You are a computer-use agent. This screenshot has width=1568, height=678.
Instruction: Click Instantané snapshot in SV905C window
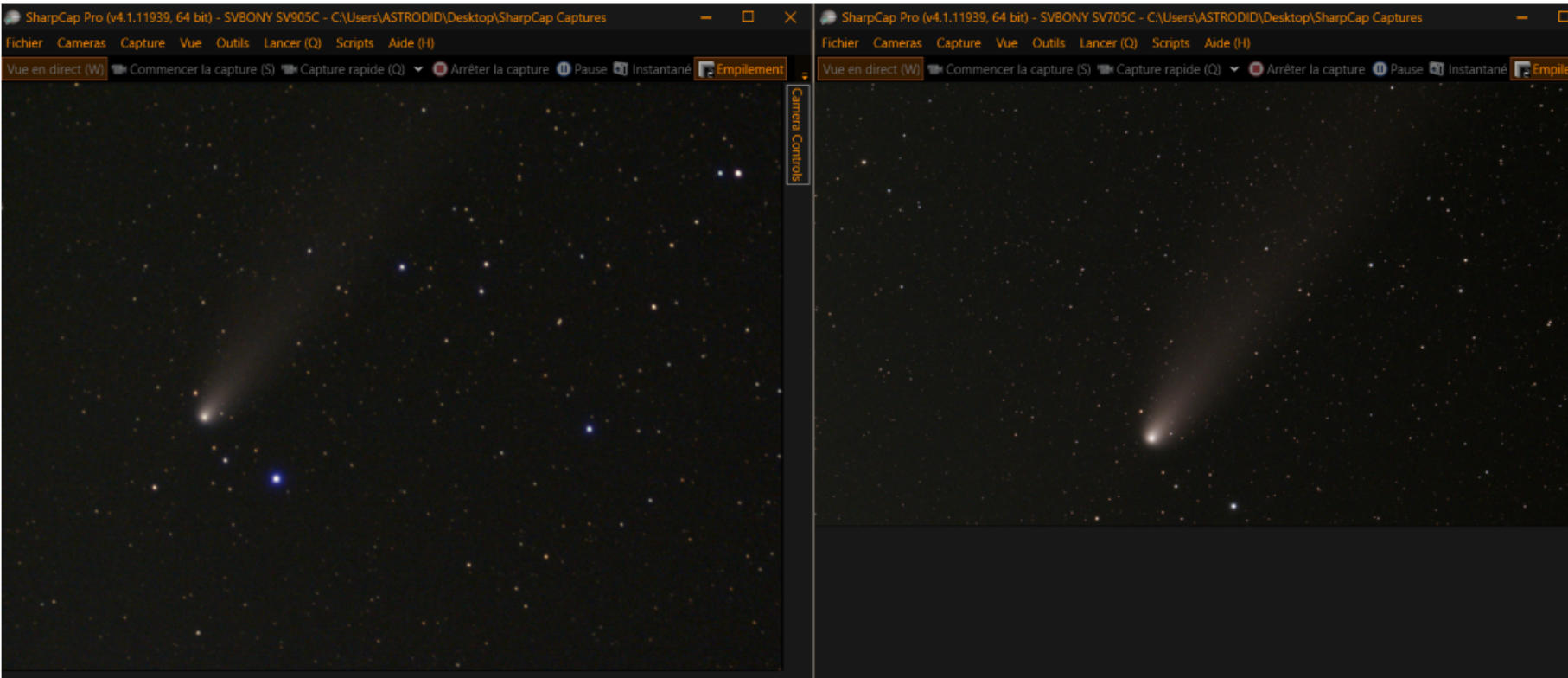tap(653, 69)
